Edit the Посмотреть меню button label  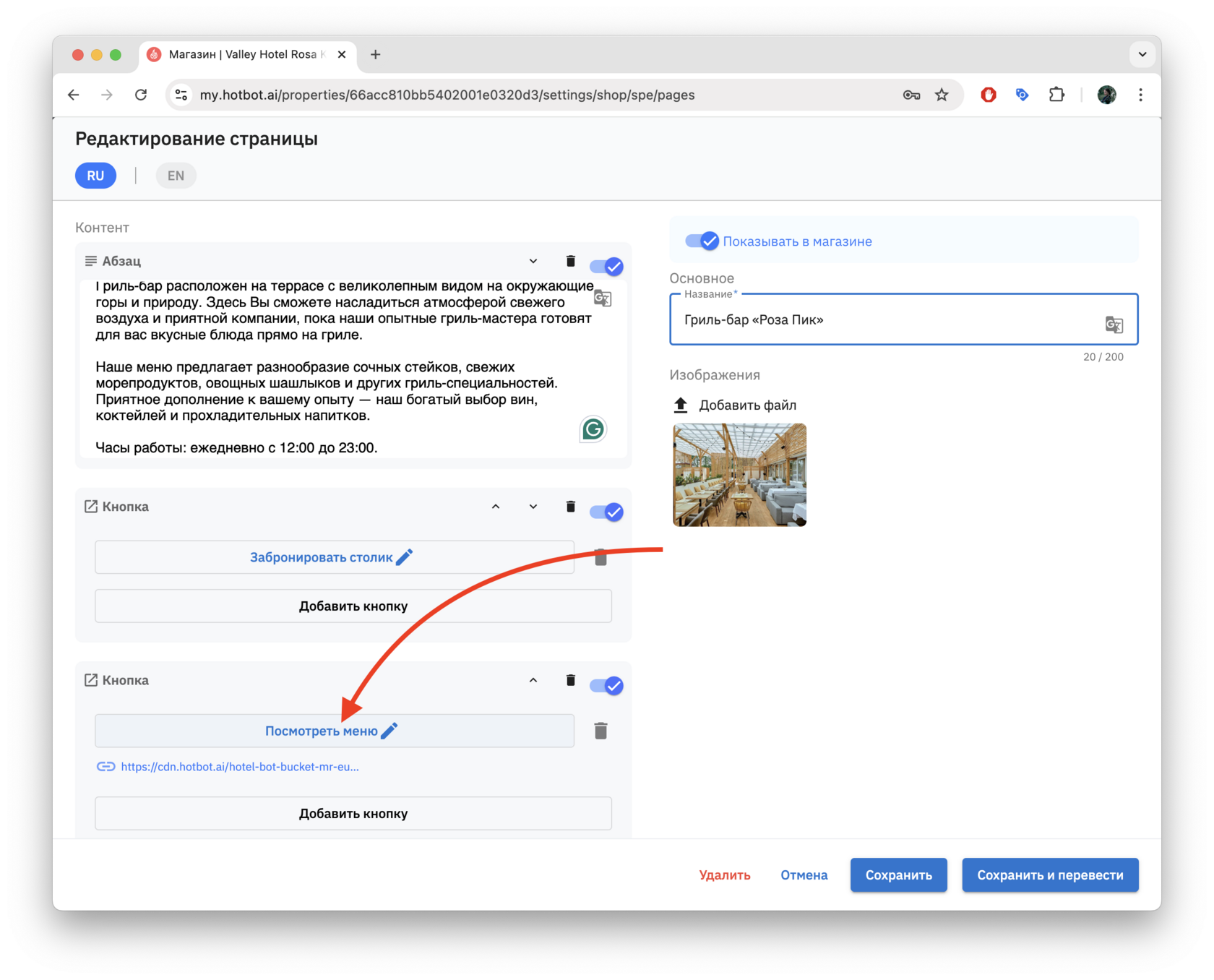[x=389, y=731]
